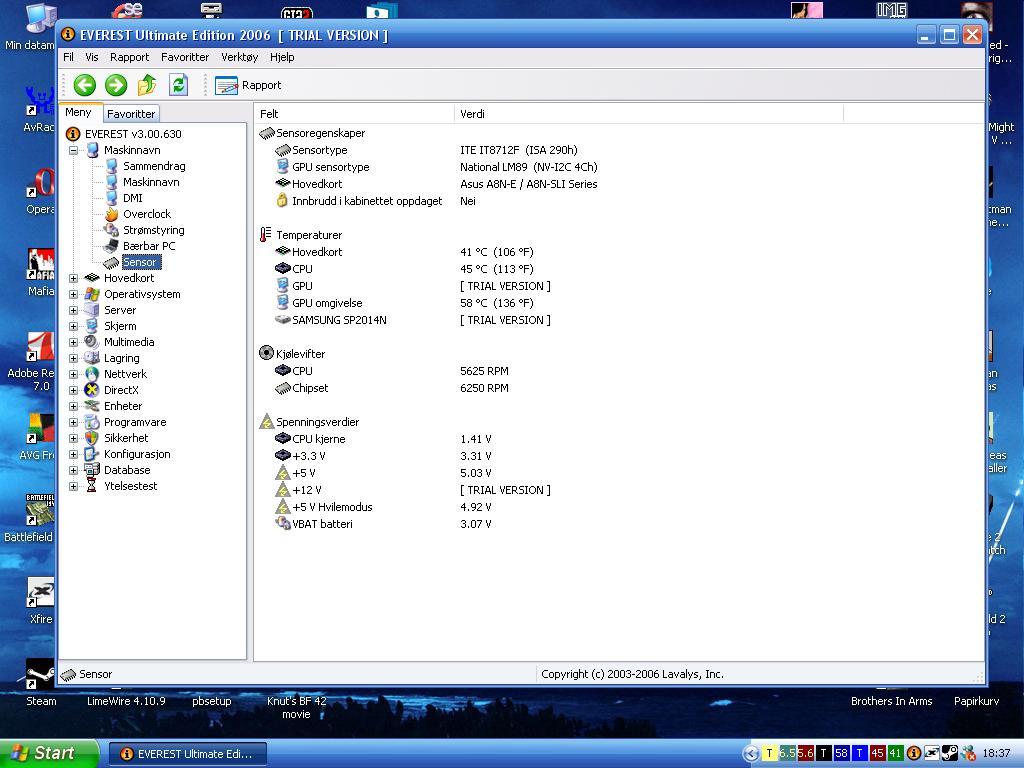The width and height of the screenshot is (1024, 768).
Task: Select the +5 V Hvilemodus row
Action: click(332, 507)
